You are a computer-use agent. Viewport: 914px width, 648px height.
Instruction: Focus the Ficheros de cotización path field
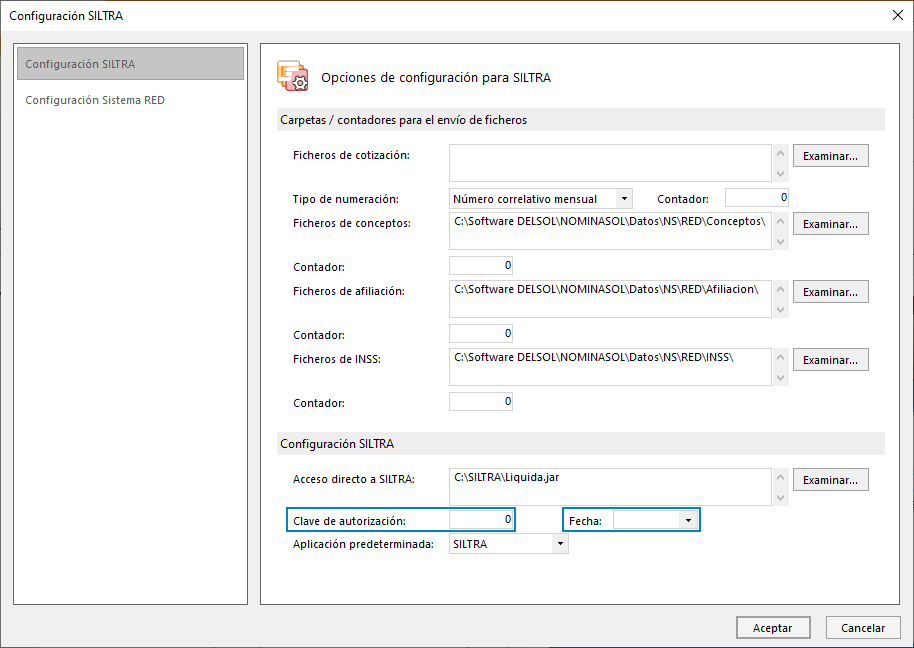610,163
